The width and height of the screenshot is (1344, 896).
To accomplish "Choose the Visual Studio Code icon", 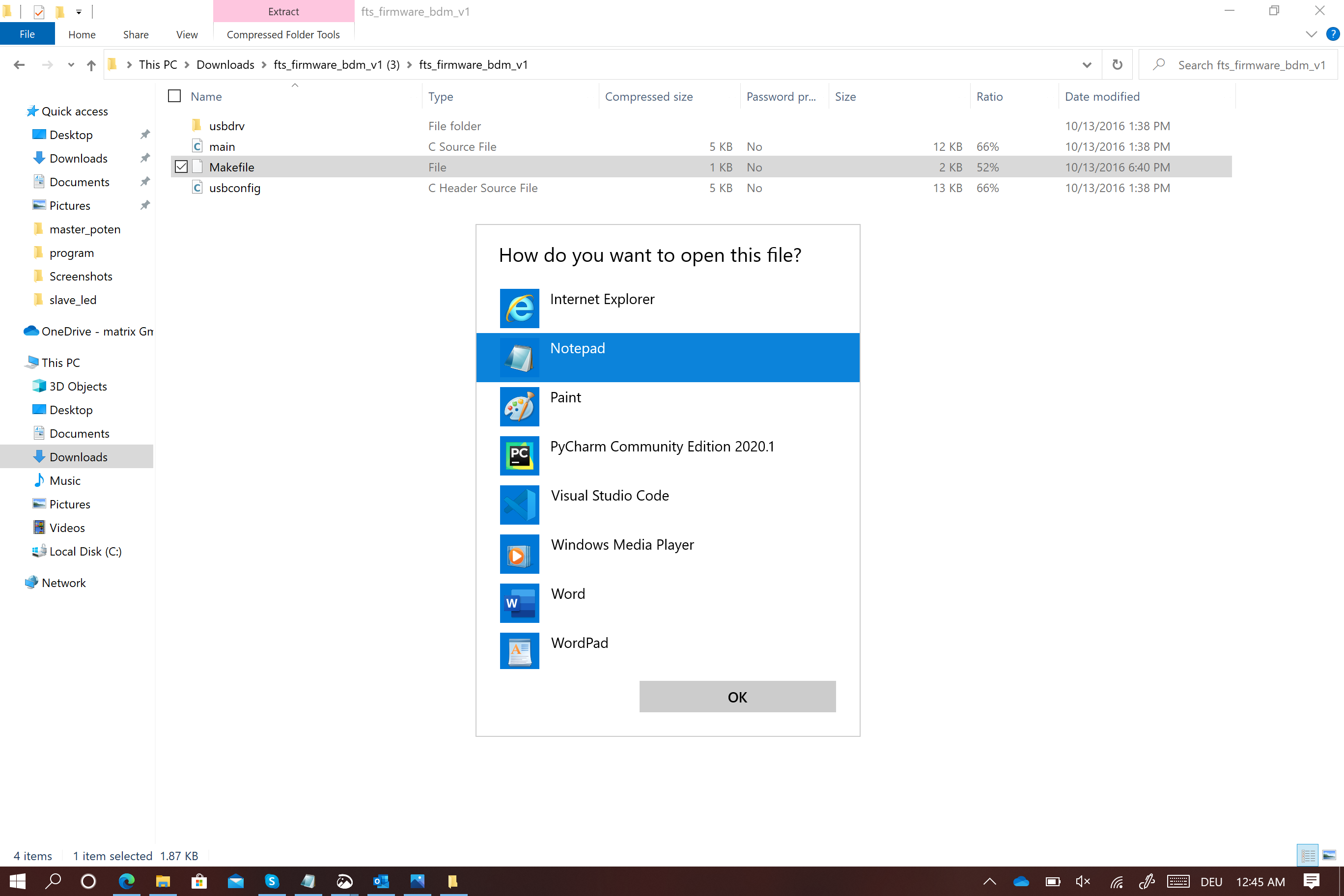I will [x=519, y=504].
